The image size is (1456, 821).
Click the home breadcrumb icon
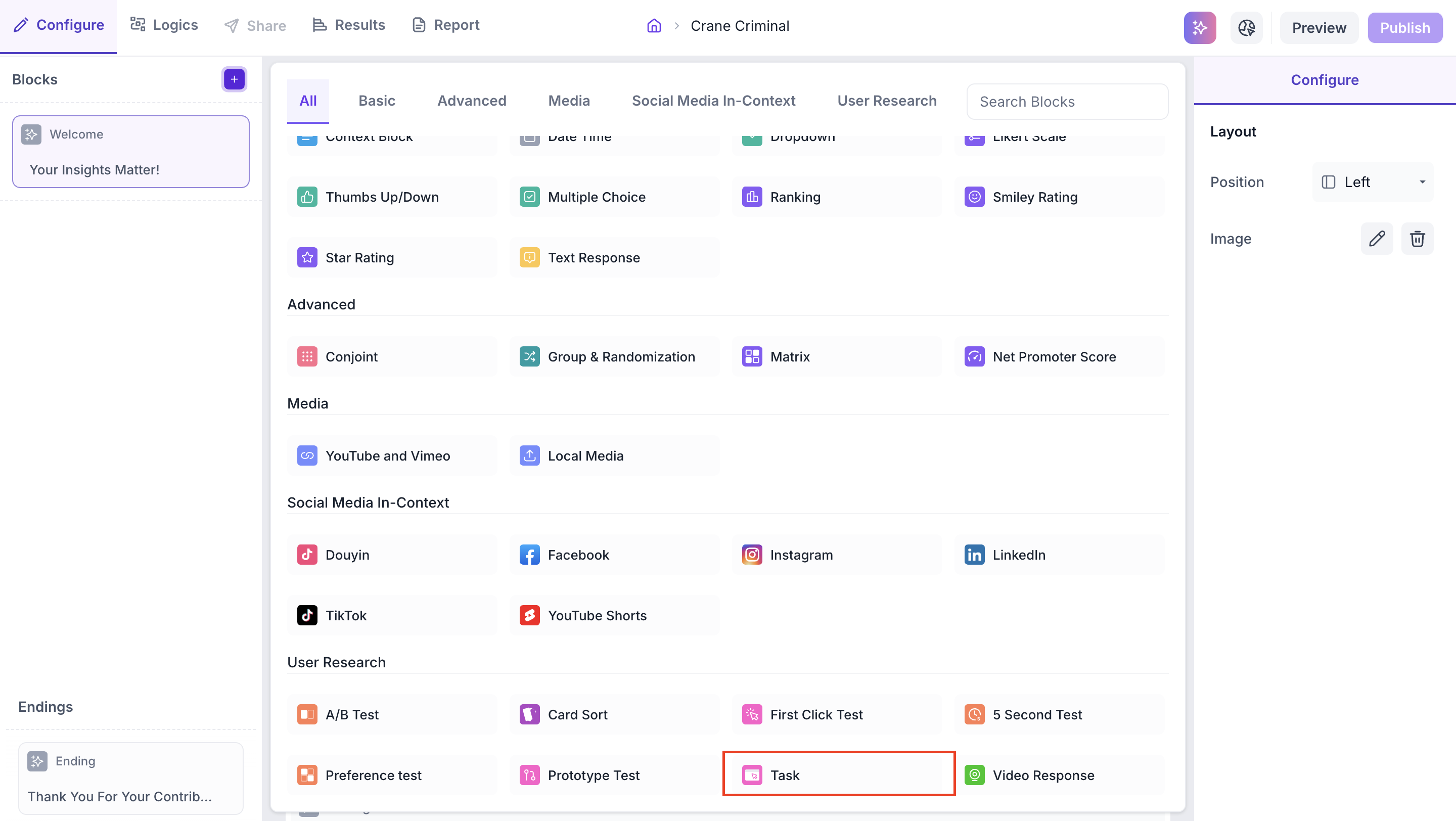pos(654,26)
